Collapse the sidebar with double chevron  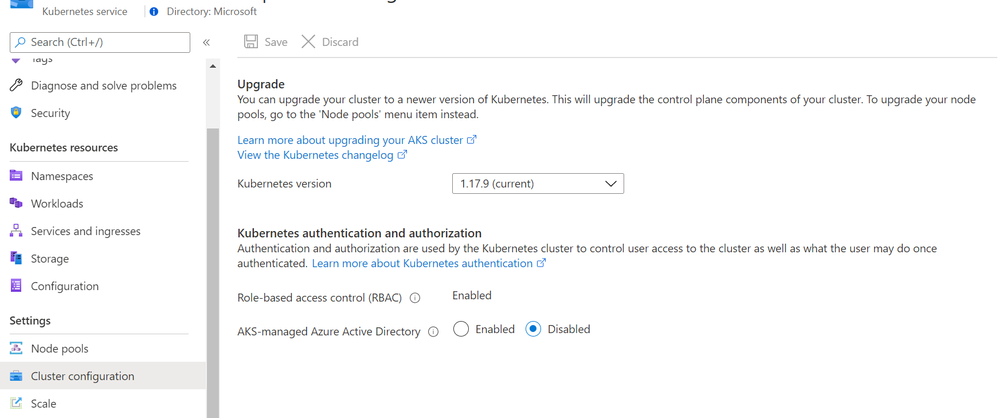(206, 42)
